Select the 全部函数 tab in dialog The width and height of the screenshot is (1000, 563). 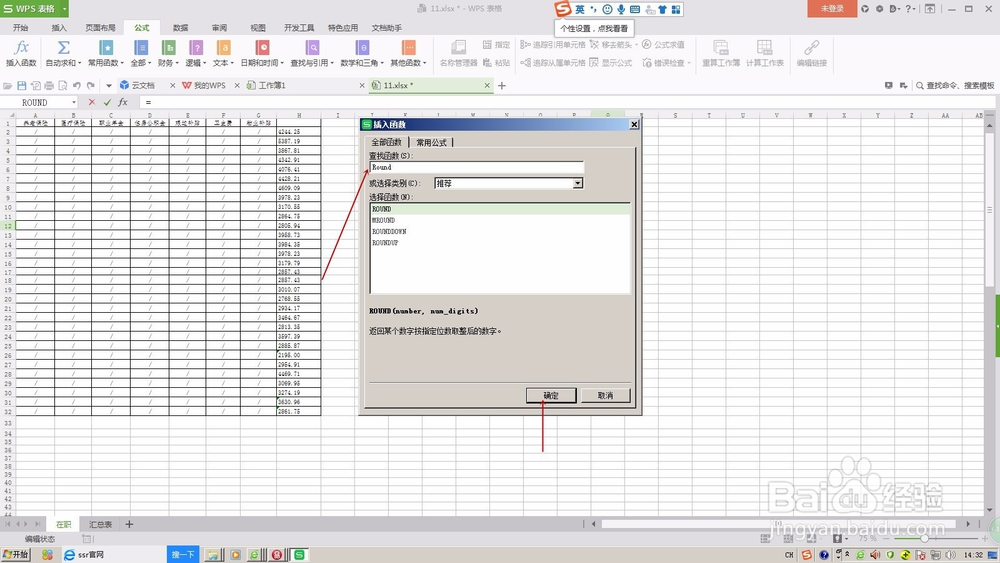point(387,142)
